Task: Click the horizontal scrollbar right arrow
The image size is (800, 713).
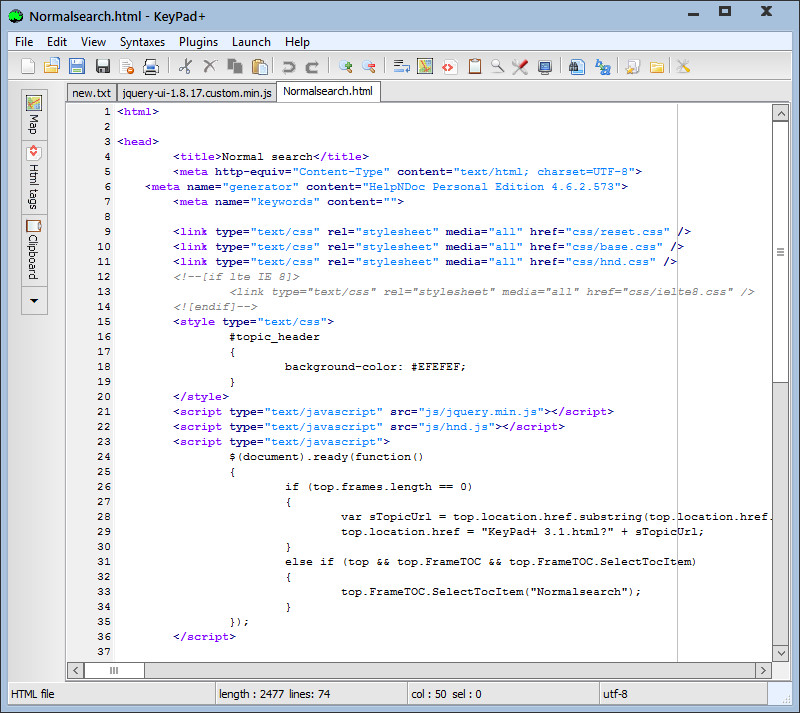Action: (x=763, y=670)
